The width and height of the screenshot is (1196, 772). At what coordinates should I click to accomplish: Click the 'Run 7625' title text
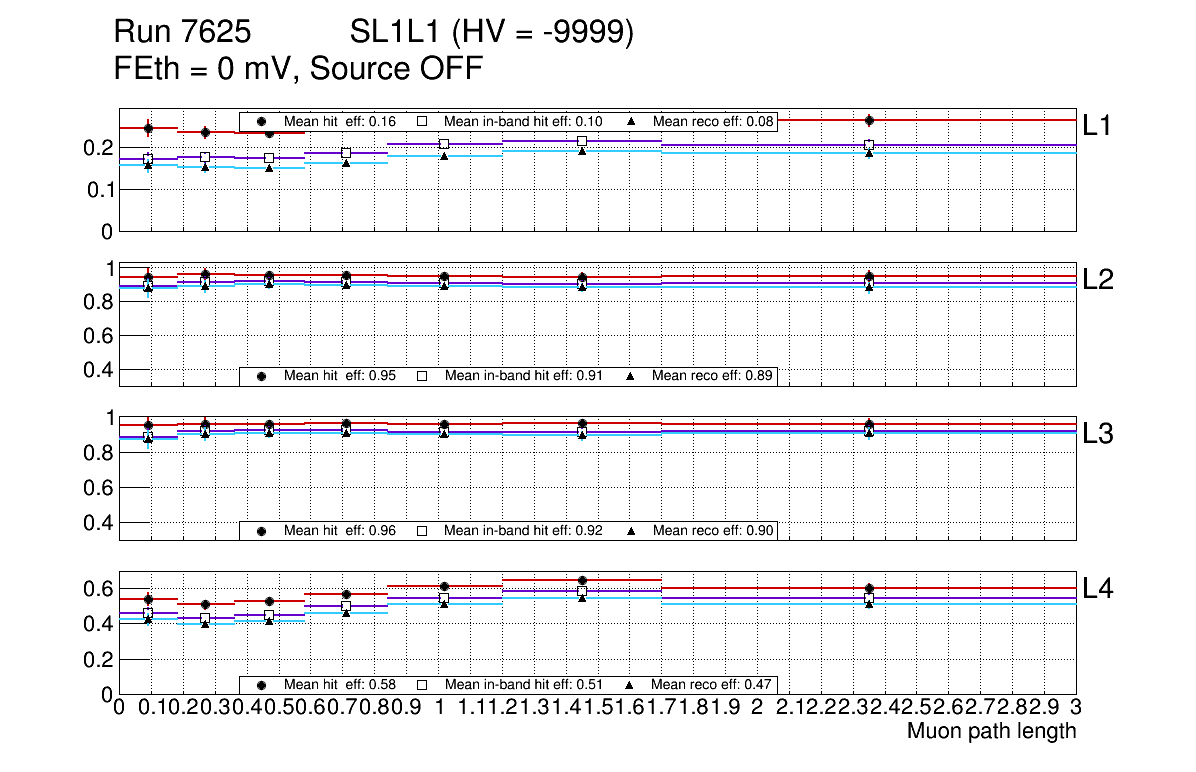click(x=182, y=34)
